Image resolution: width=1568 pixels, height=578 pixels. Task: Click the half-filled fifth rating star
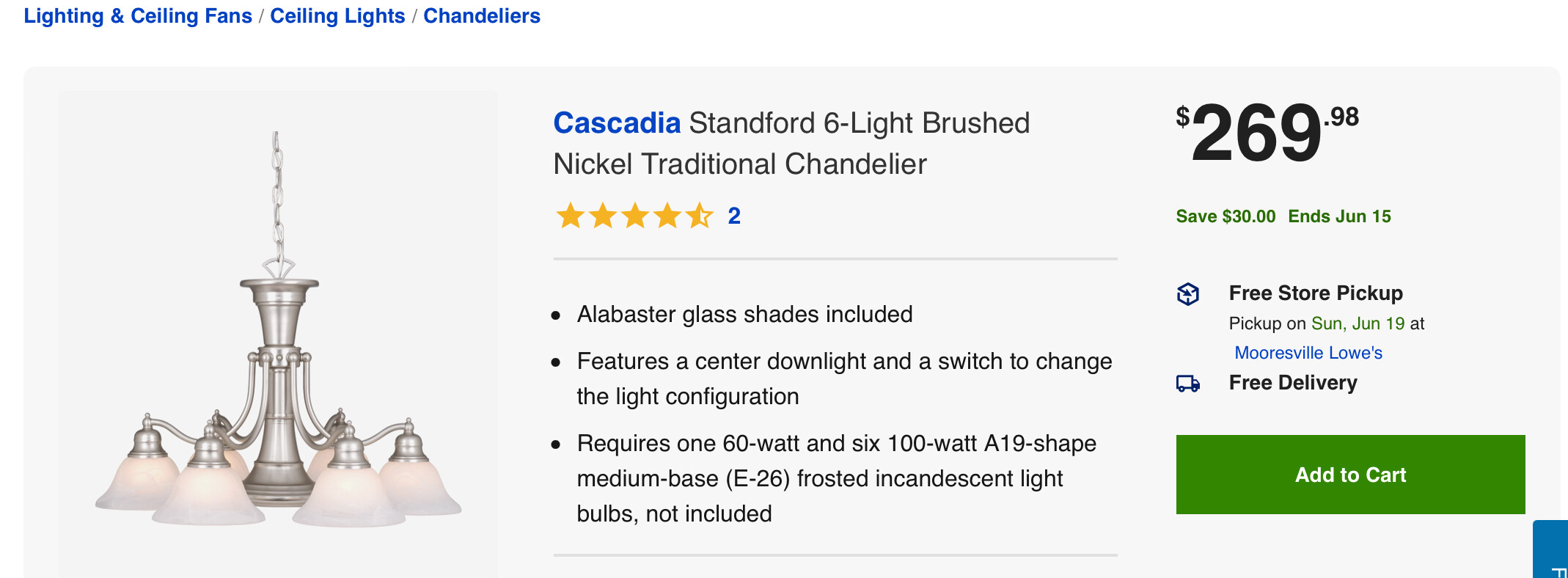point(699,216)
